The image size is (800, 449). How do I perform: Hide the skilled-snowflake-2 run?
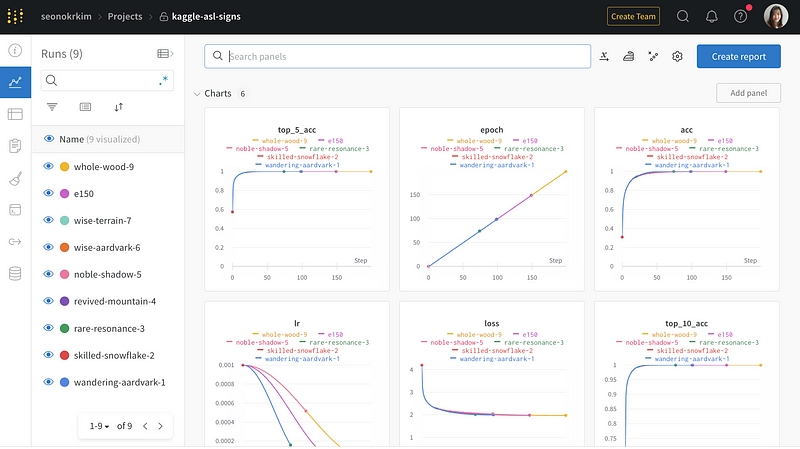[x=48, y=355]
